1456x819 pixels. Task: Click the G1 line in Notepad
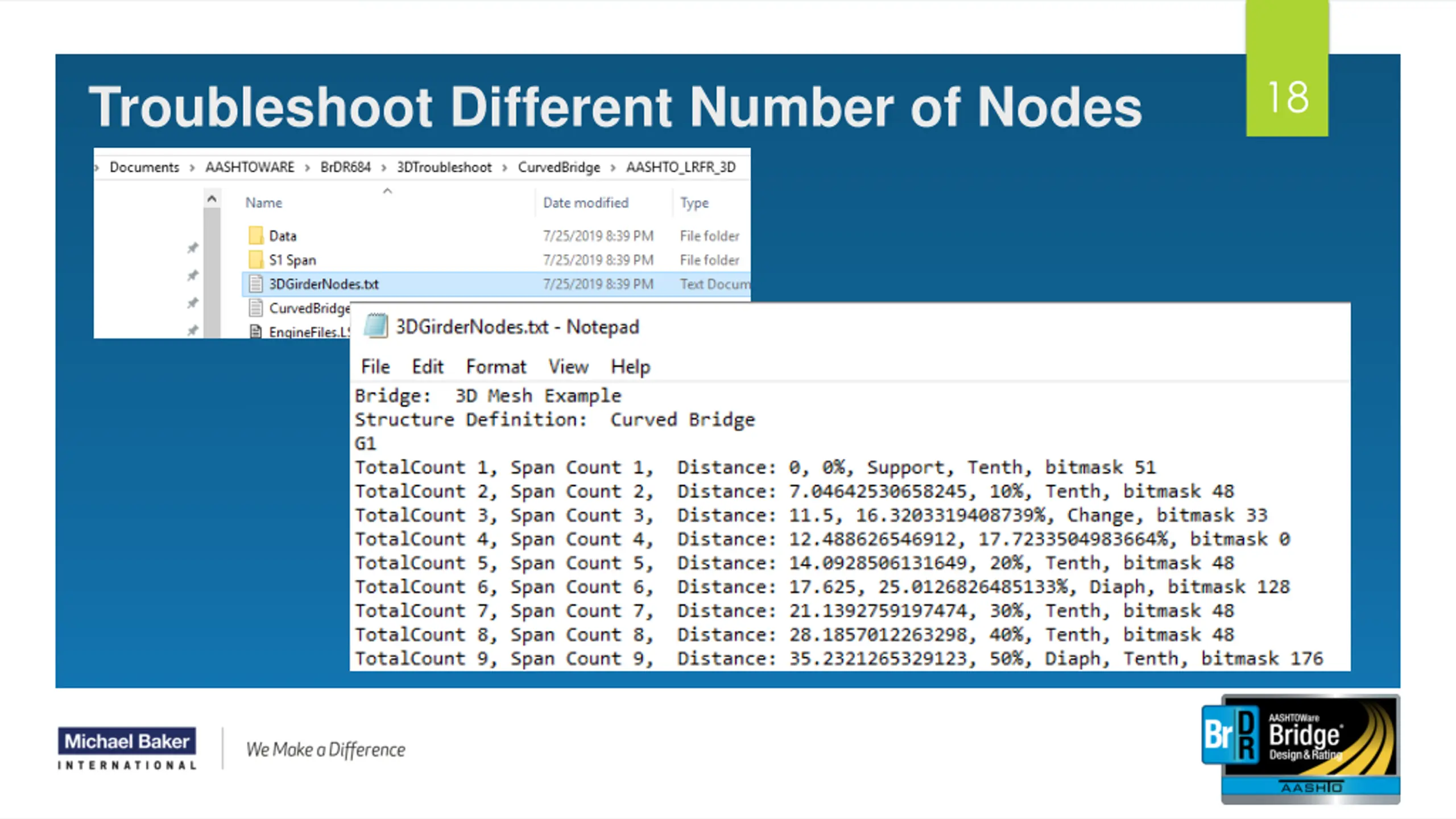coord(365,444)
